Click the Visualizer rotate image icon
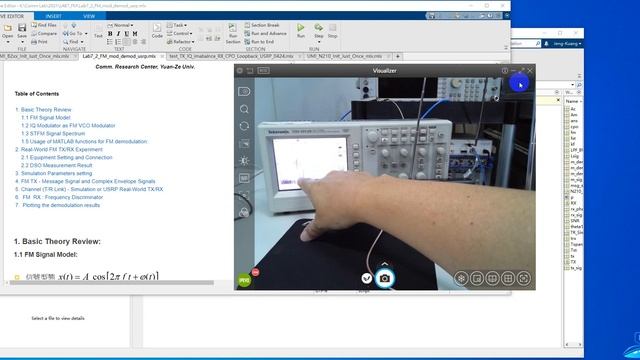The height and width of the screenshot is (360, 640). (244, 126)
